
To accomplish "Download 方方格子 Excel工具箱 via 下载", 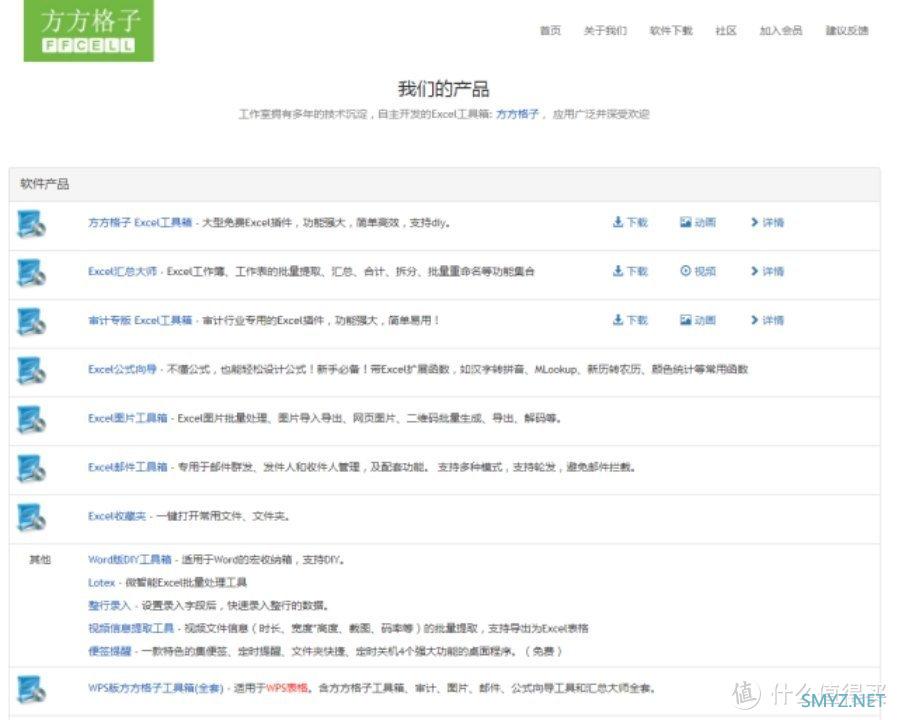I will [630, 222].
